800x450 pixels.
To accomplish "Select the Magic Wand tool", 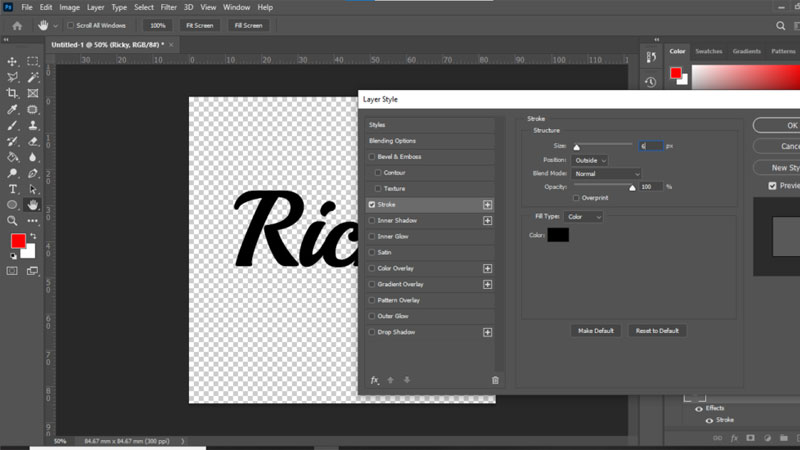I will pos(33,78).
